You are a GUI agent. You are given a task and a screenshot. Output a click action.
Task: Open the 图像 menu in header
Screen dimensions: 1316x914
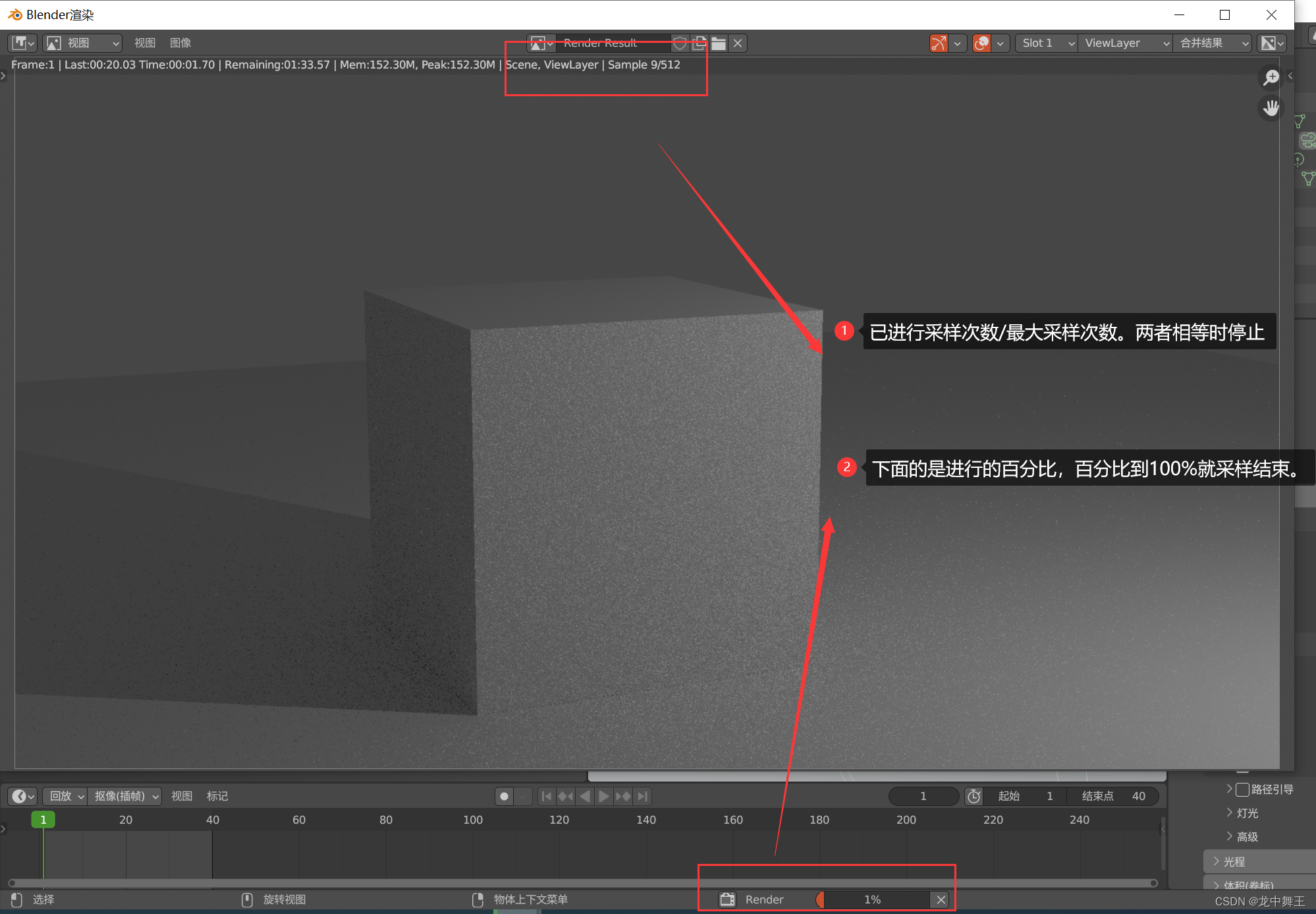tap(180, 43)
